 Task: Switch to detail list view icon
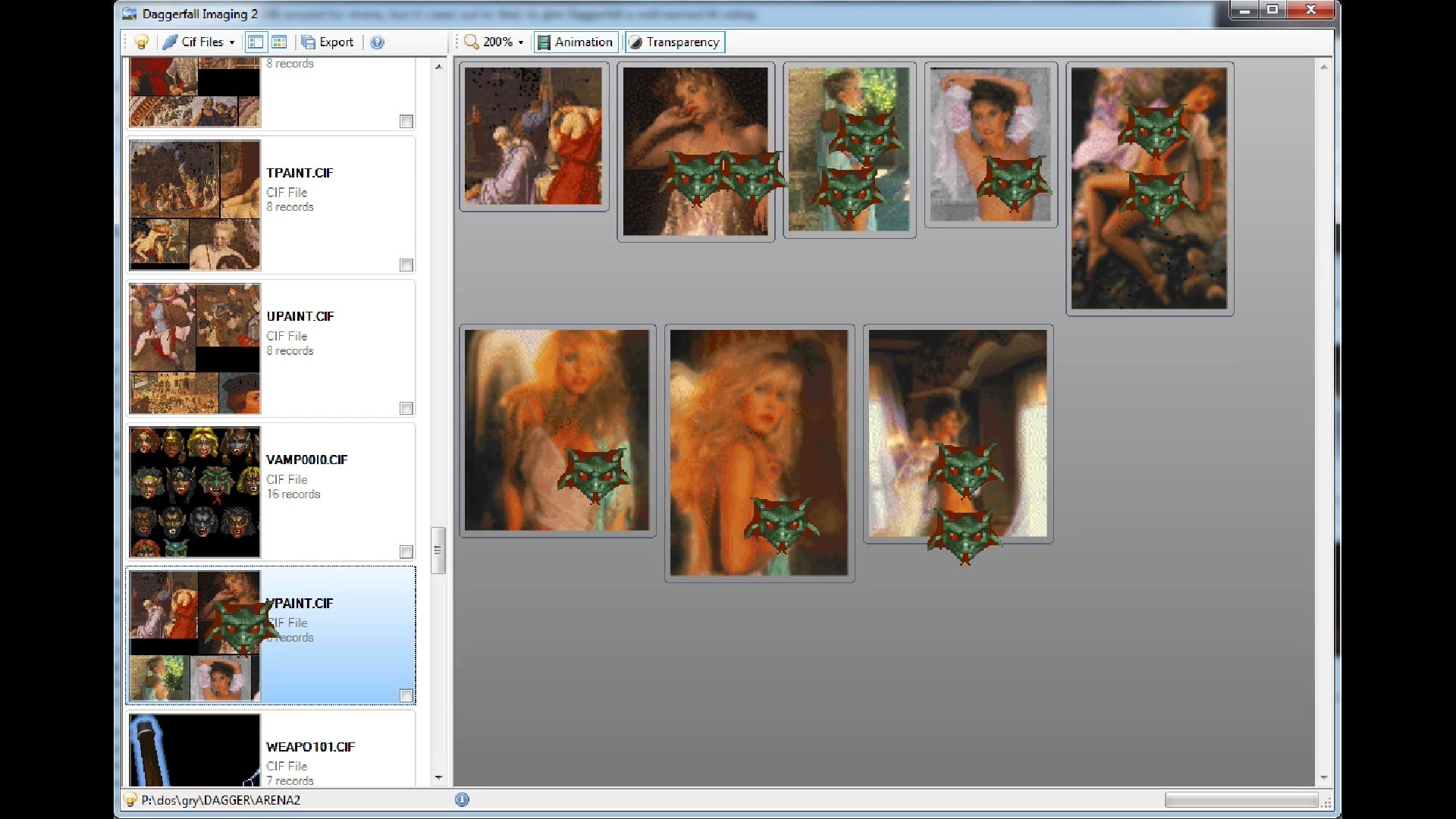pyautogui.click(x=256, y=42)
